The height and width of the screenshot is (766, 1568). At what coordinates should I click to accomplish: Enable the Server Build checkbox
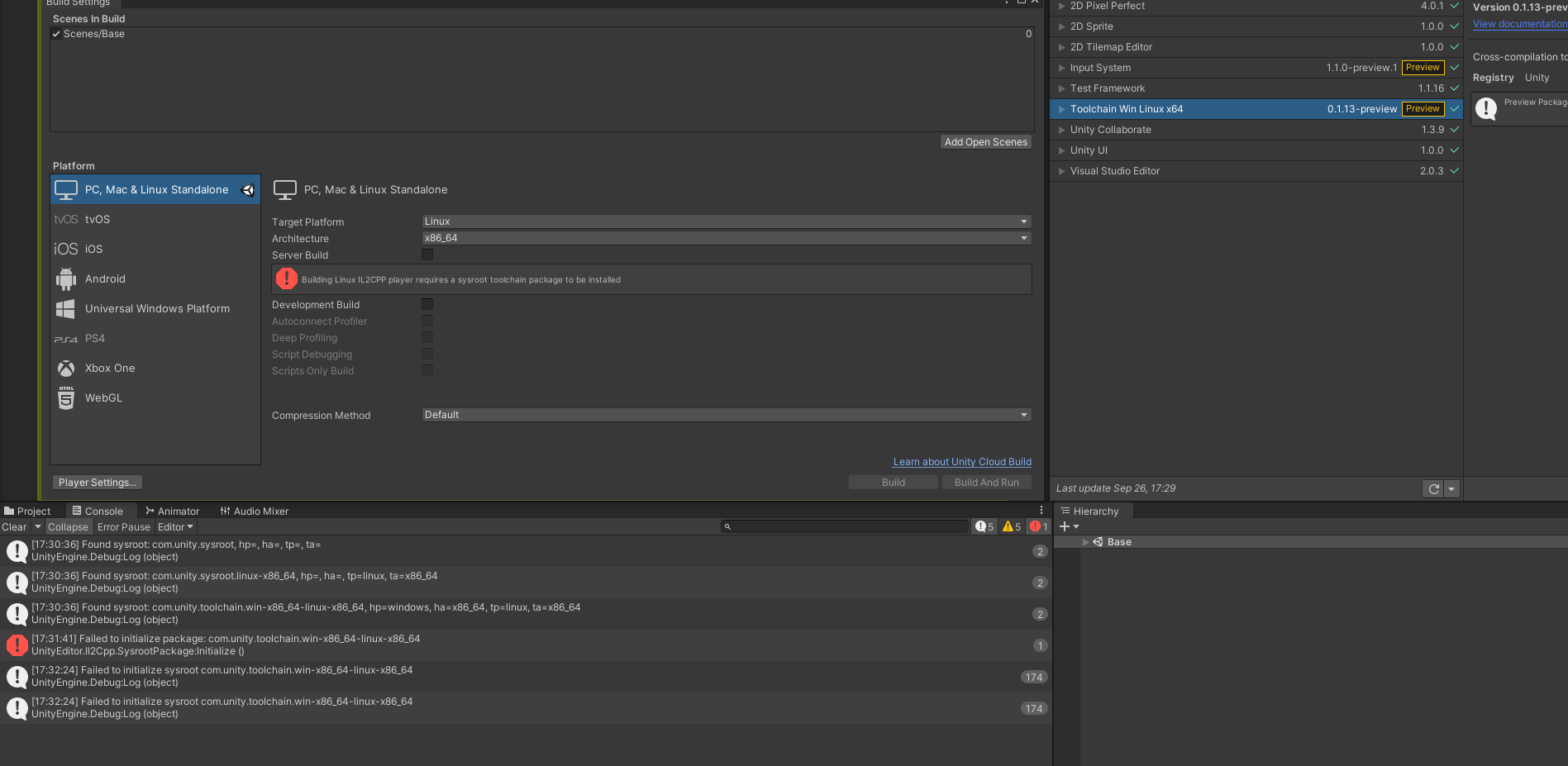tap(427, 255)
